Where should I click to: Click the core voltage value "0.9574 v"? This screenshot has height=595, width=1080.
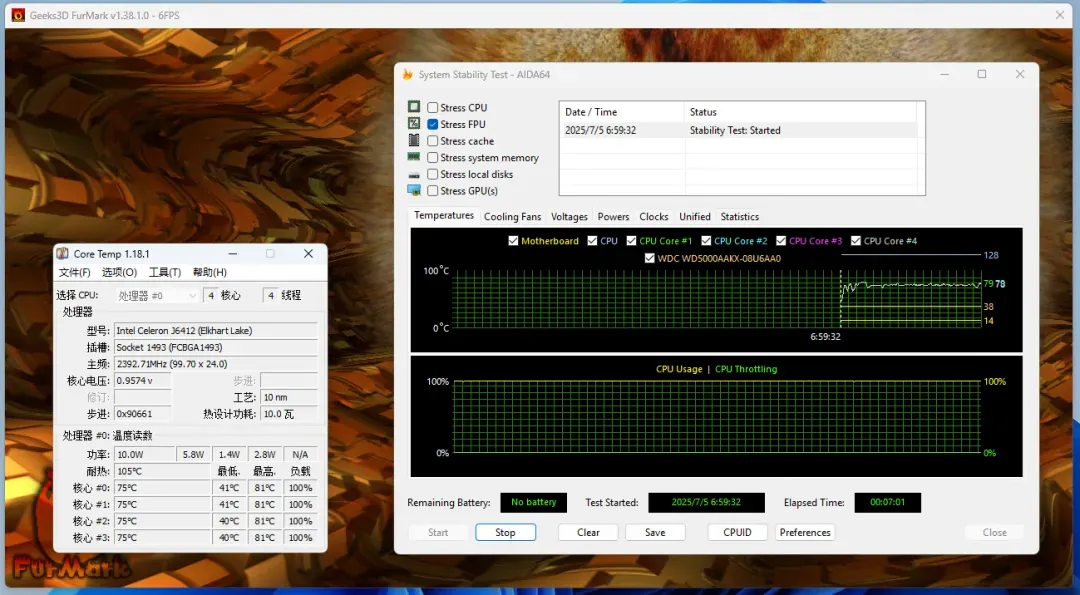[143, 381]
